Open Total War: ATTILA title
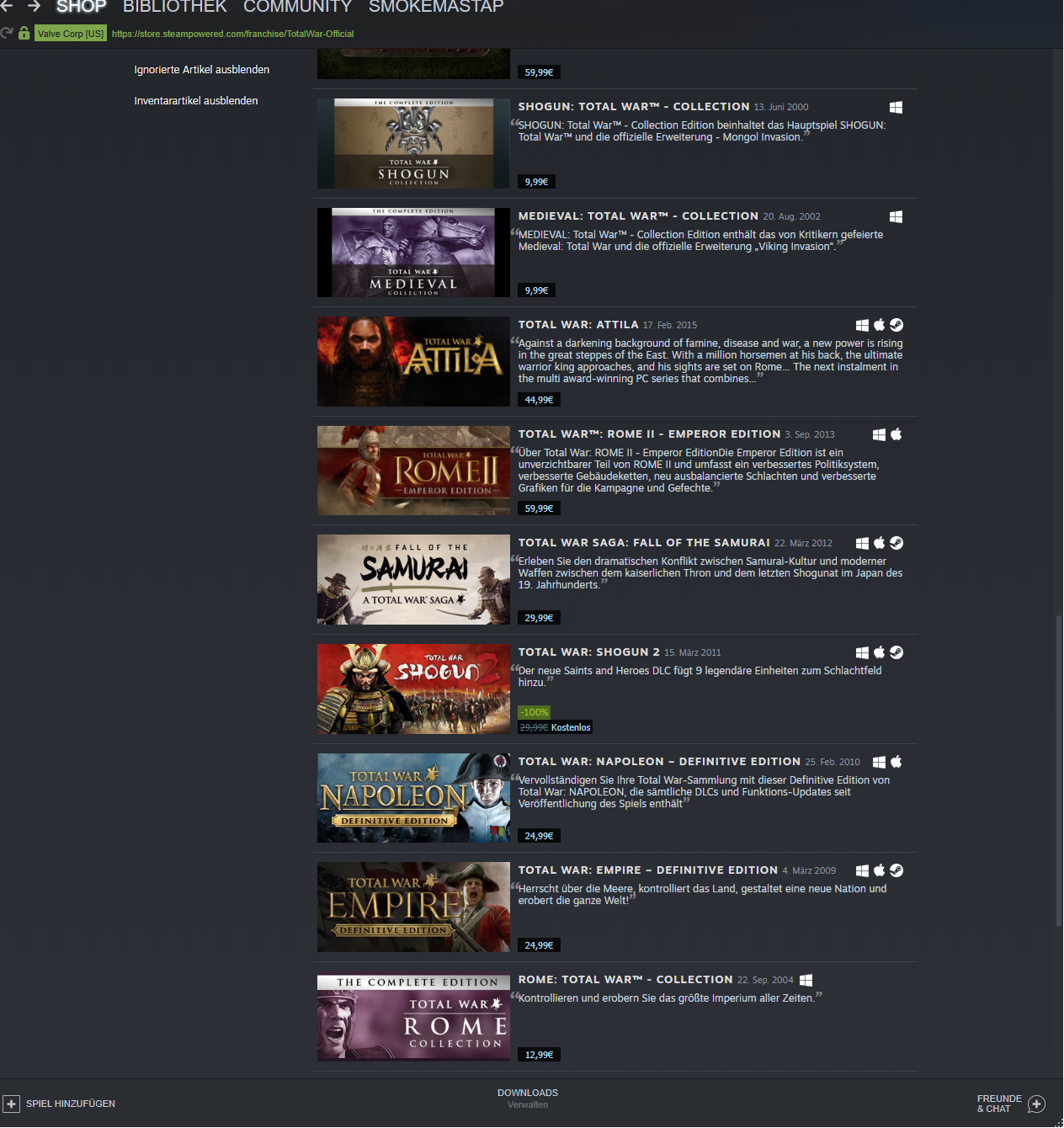 (578, 325)
